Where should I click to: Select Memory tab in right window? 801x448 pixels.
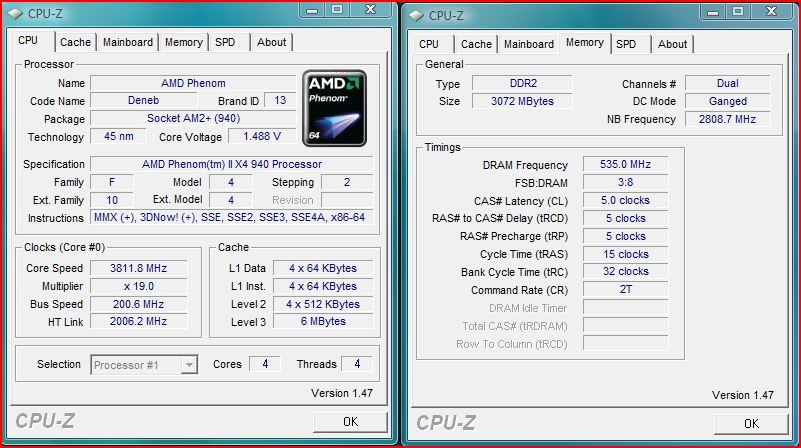tap(585, 43)
